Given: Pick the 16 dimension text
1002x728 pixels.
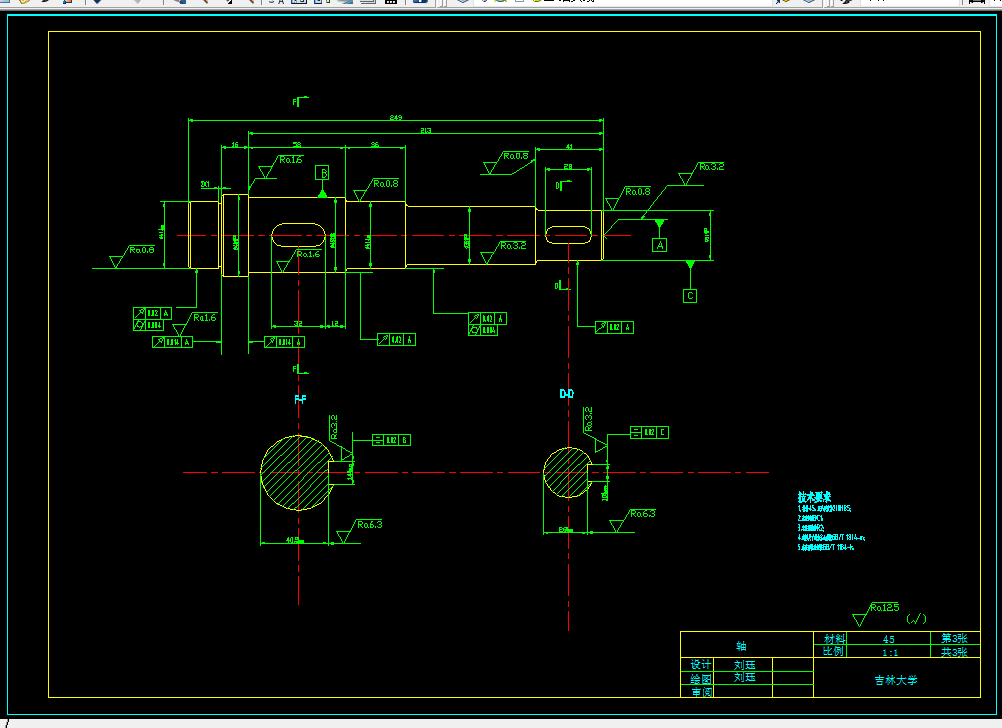Looking at the screenshot, I should 235,145.
